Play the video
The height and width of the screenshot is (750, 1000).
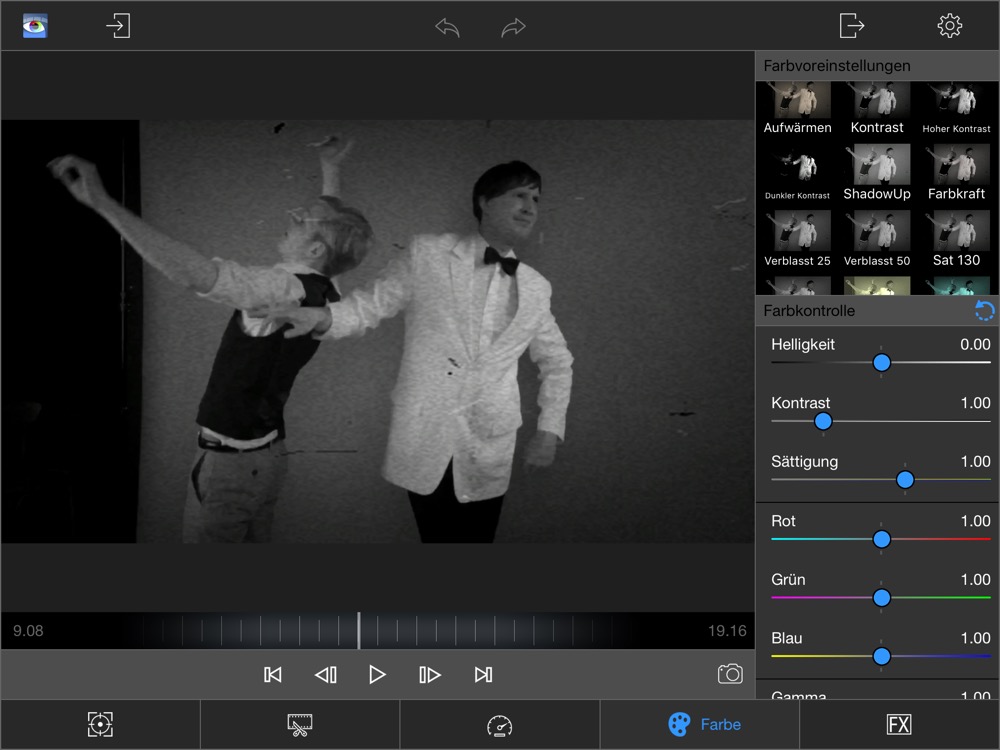tap(377, 675)
